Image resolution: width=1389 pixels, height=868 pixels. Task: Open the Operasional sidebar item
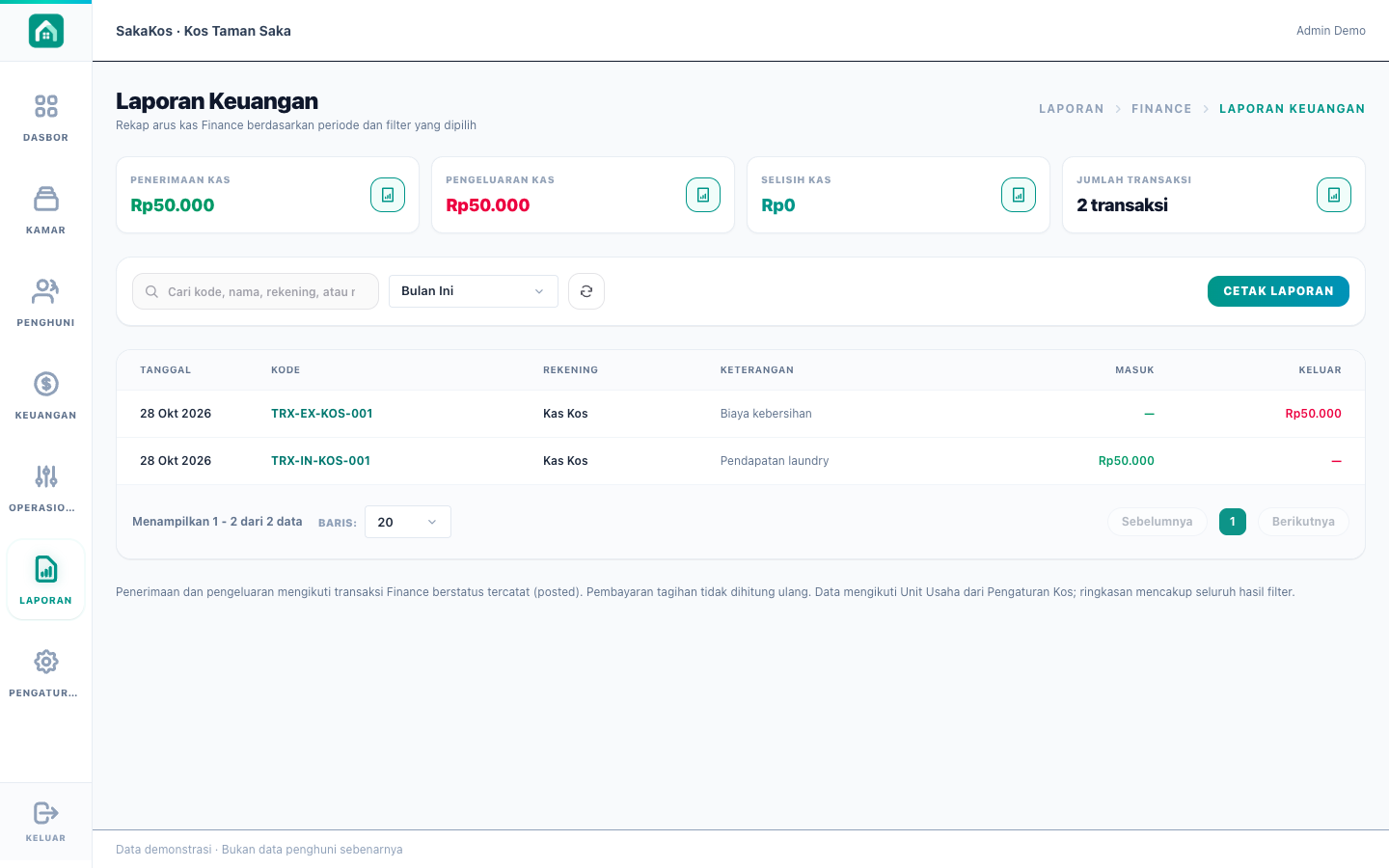[x=45, y=488]
